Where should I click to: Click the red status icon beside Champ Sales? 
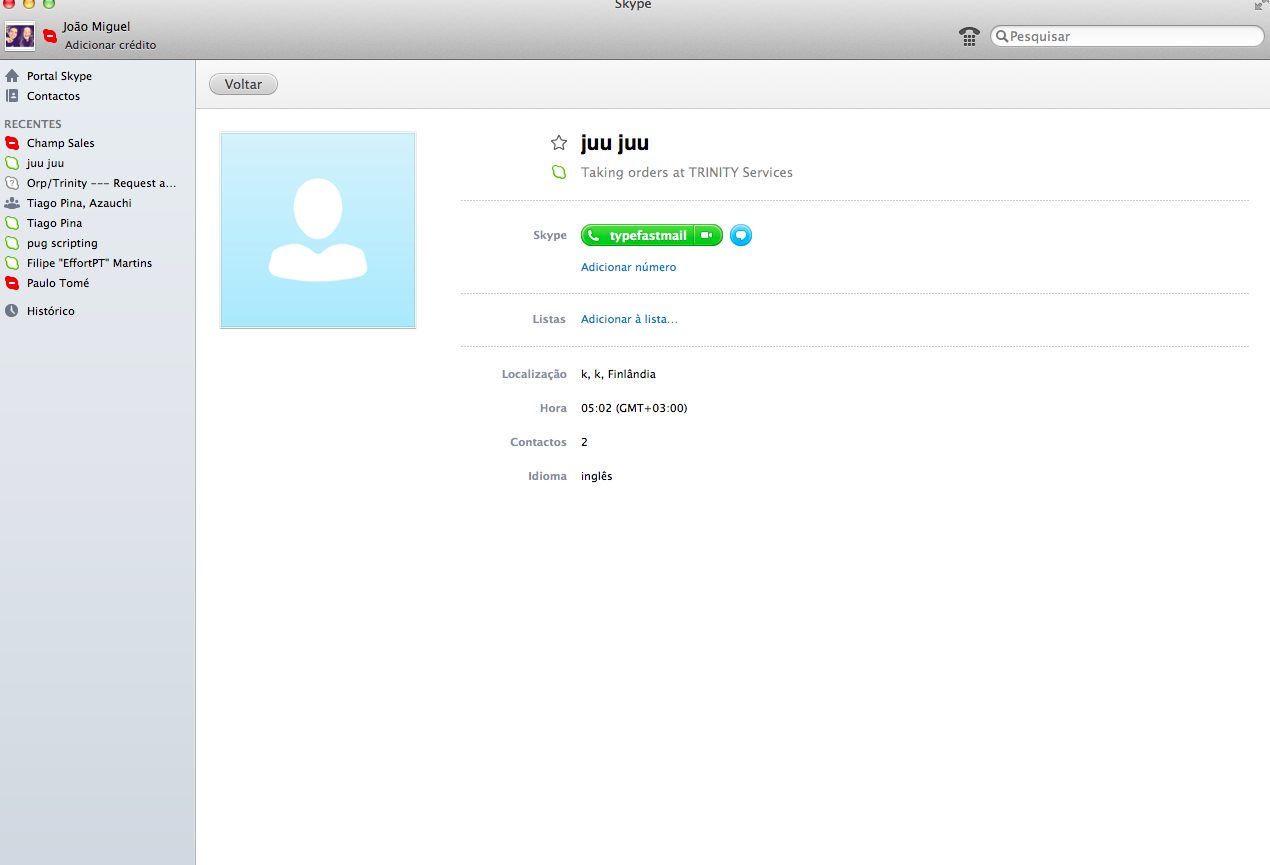12,143
